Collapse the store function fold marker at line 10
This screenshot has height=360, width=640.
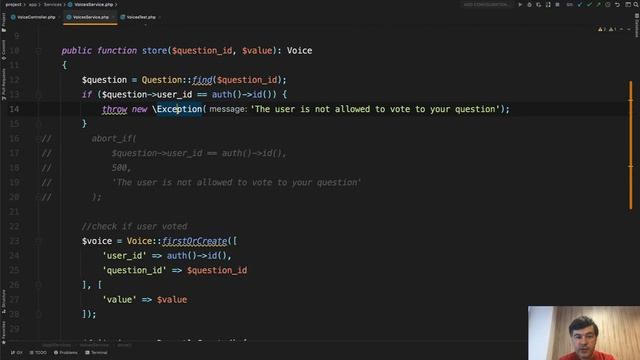(38, 51)
